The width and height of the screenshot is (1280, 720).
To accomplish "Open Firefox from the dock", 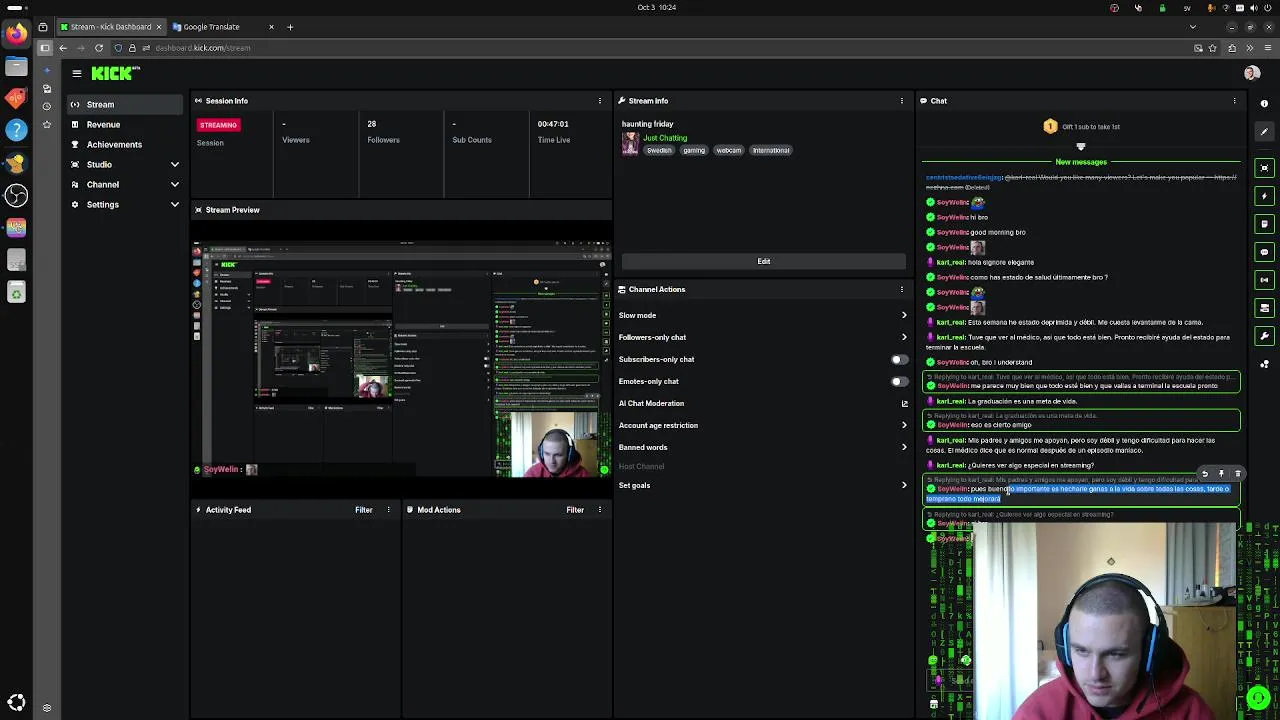I will (x=16, y=33).
